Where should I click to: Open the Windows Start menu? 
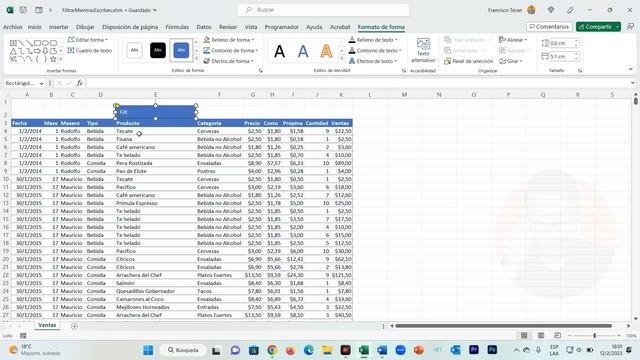pyautogui.click(x=148, y=350)
